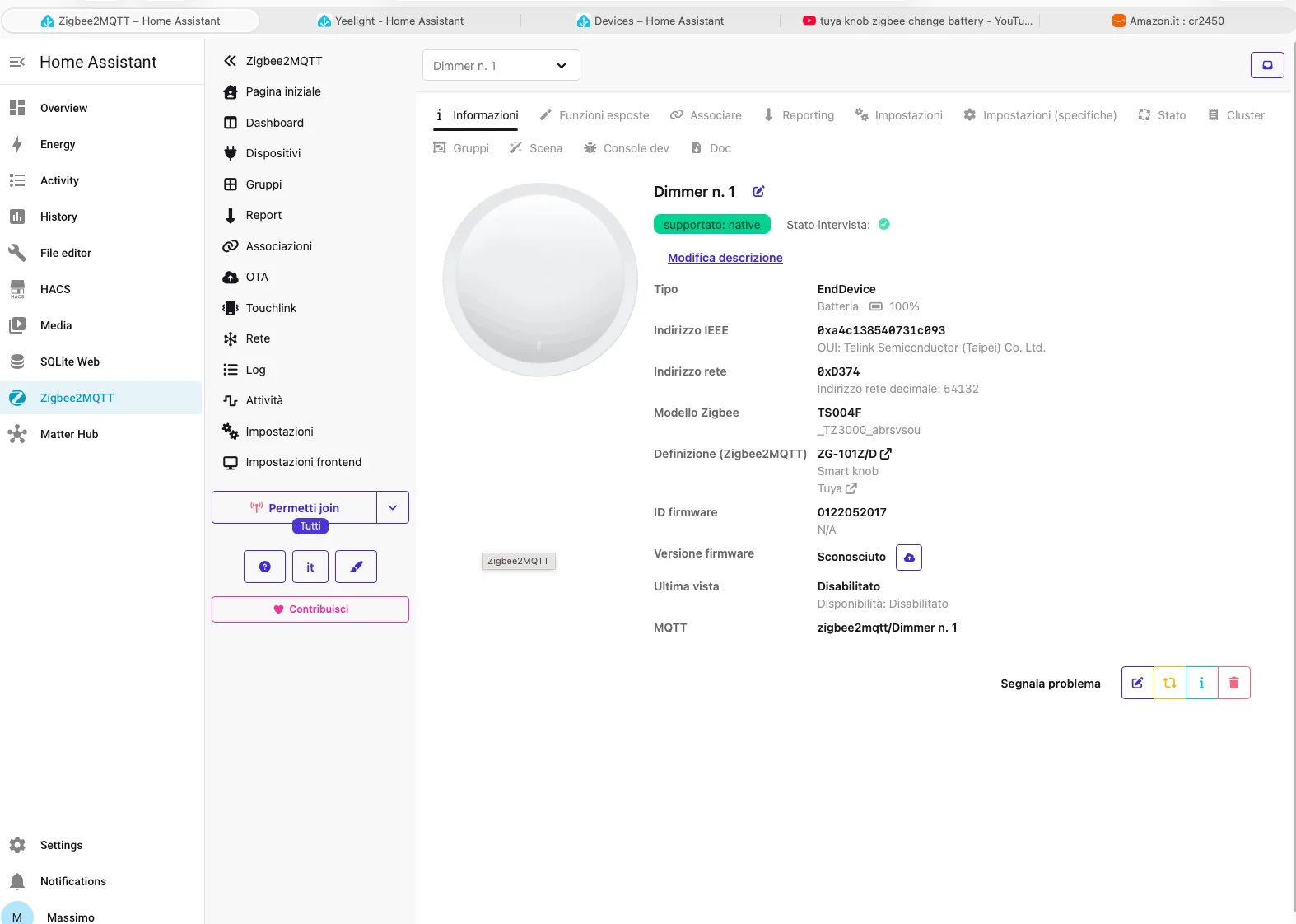The image size is (1296, 924).
Task: Click firmware update check cloud button
Action: click(x=909, y=558)
